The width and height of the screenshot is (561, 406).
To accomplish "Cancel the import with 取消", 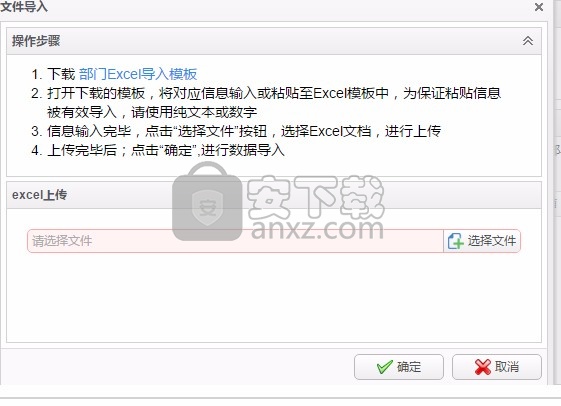I will click(497, 367).
